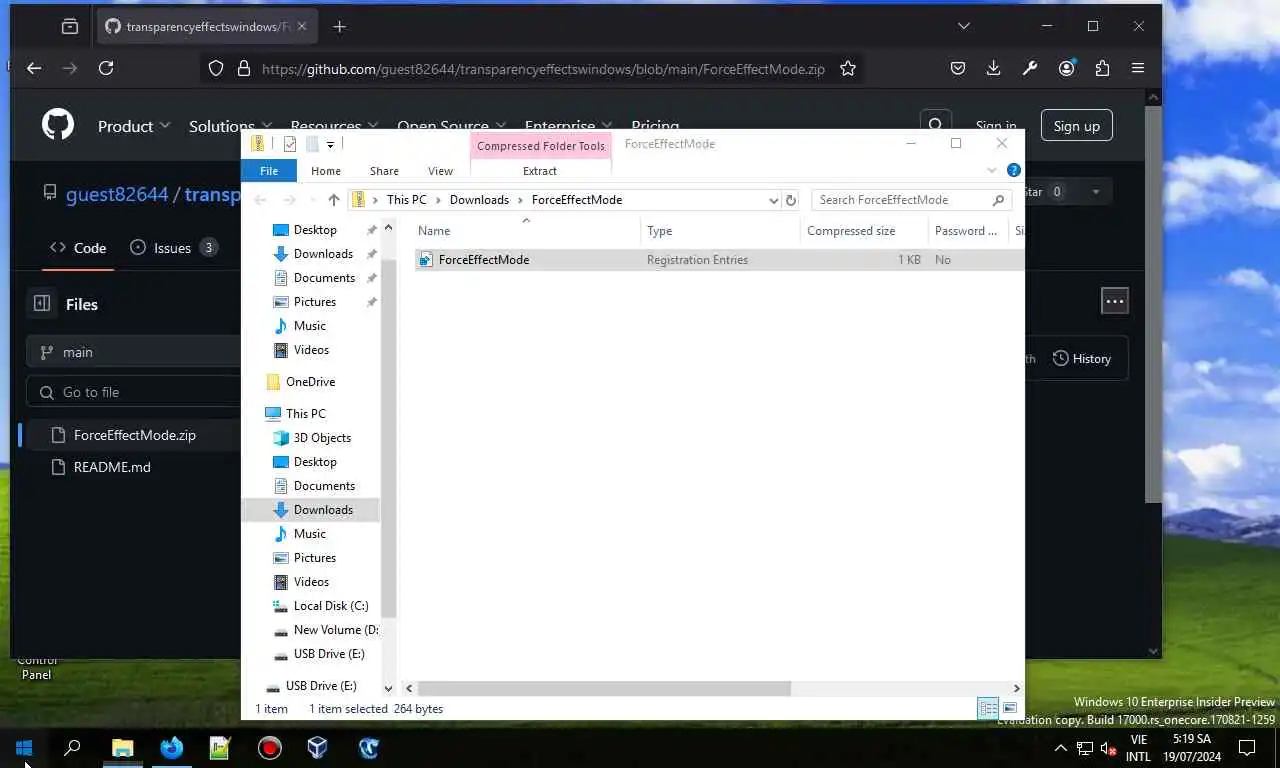Open the browser Extensions puzzle icon

1102,68
